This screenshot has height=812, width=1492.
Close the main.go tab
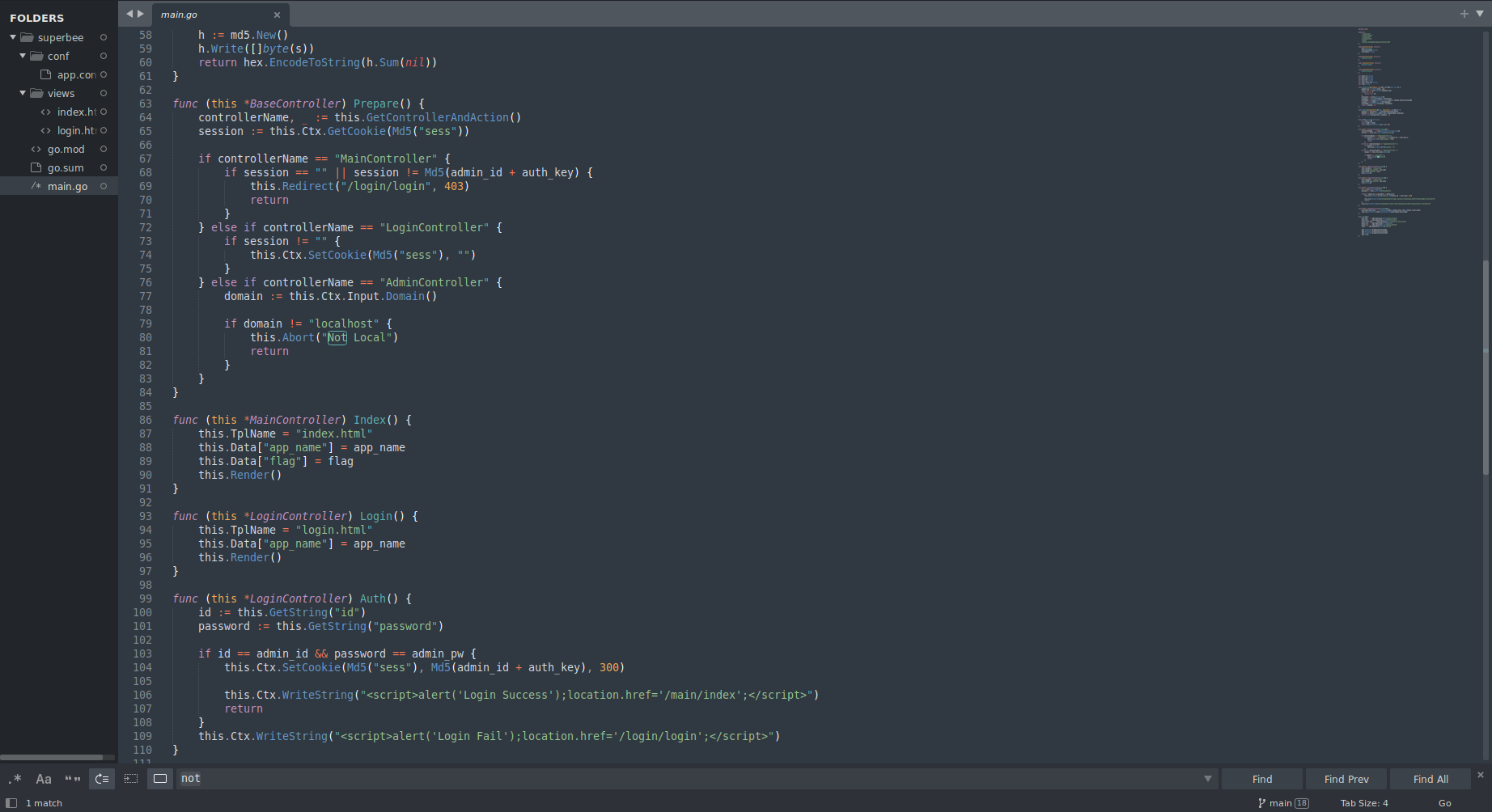[x=277, y=15]
